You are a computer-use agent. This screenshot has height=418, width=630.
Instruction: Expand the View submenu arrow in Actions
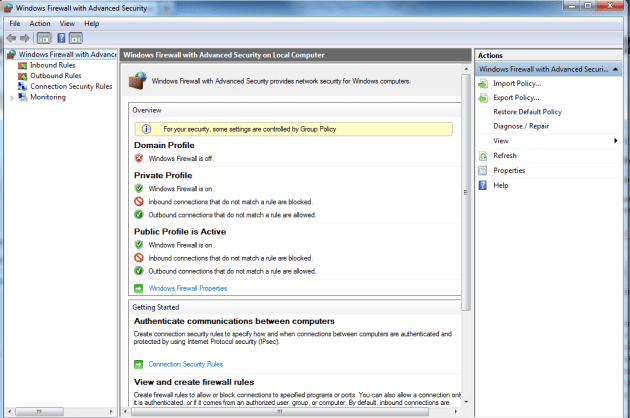click(616, 141)
